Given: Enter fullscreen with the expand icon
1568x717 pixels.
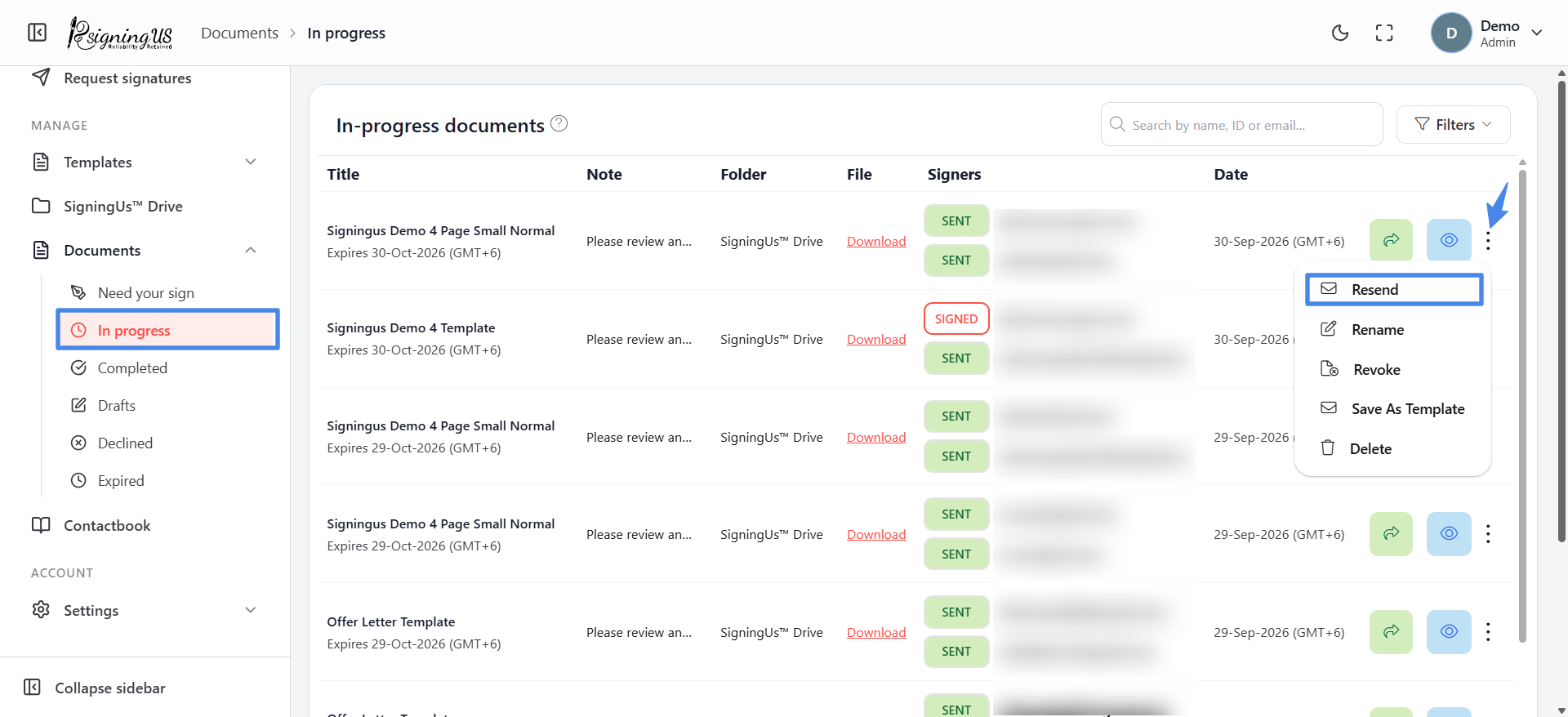Looking at the screenshot, I should pyautogui.click(x=1384, y=33).
